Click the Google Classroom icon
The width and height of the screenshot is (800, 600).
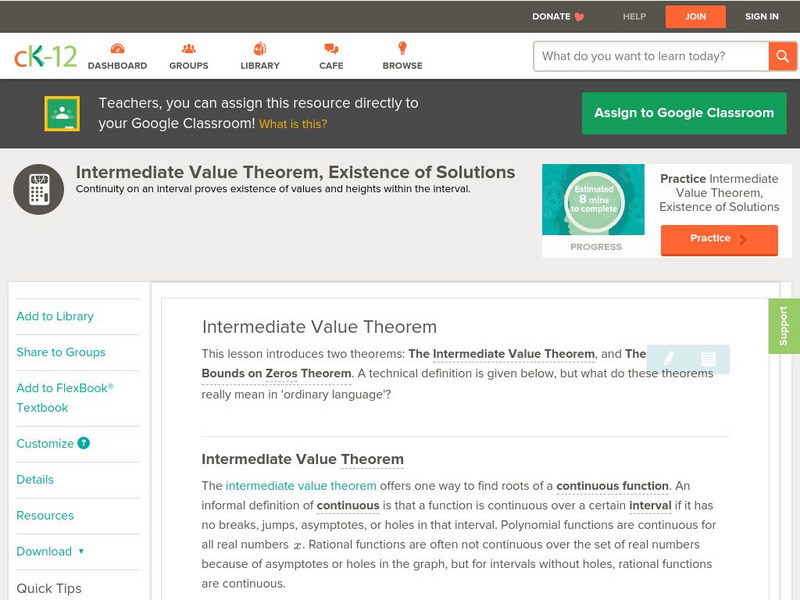[x=62, y=113]
